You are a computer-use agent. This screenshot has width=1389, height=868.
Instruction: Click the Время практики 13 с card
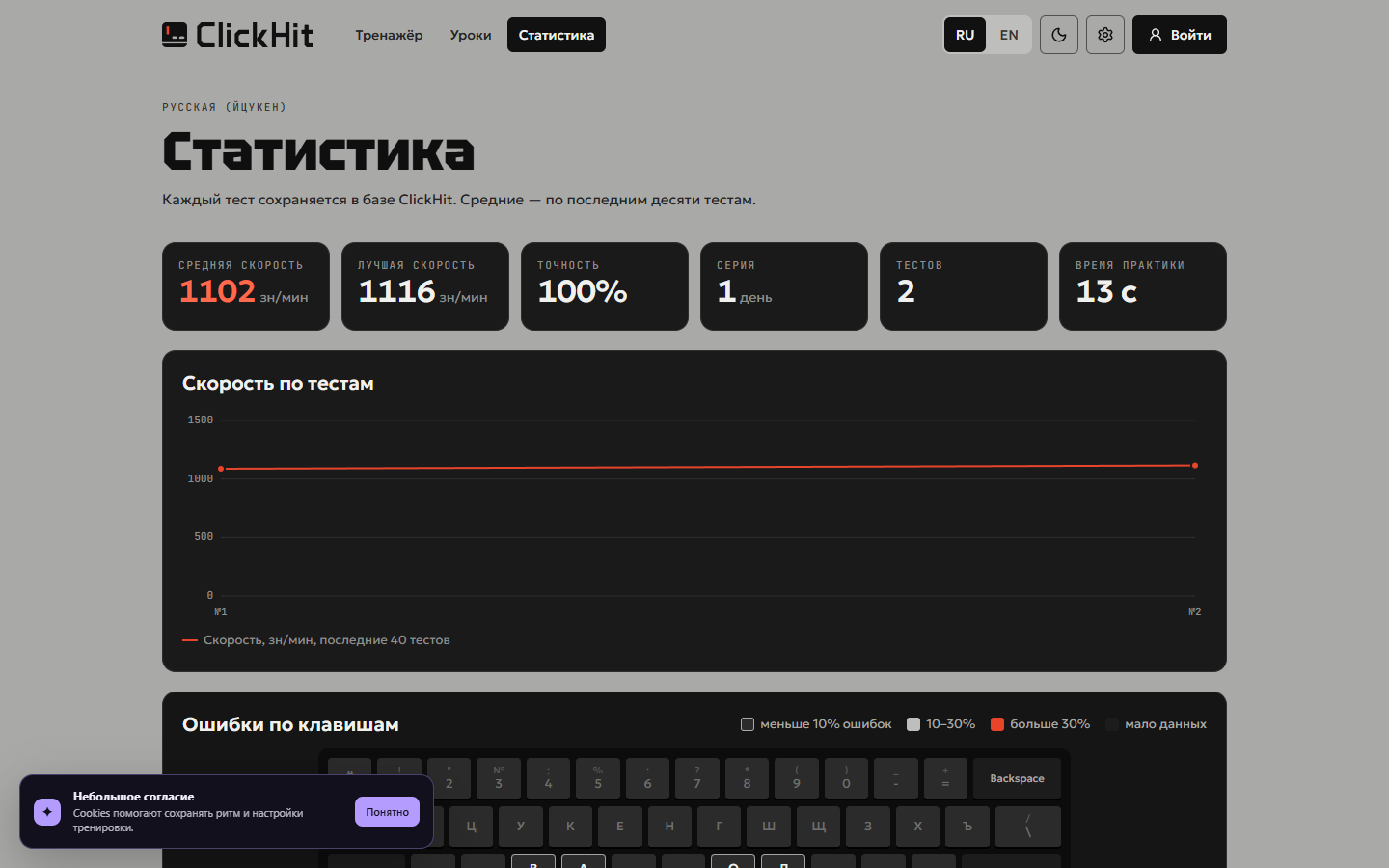1143,286
